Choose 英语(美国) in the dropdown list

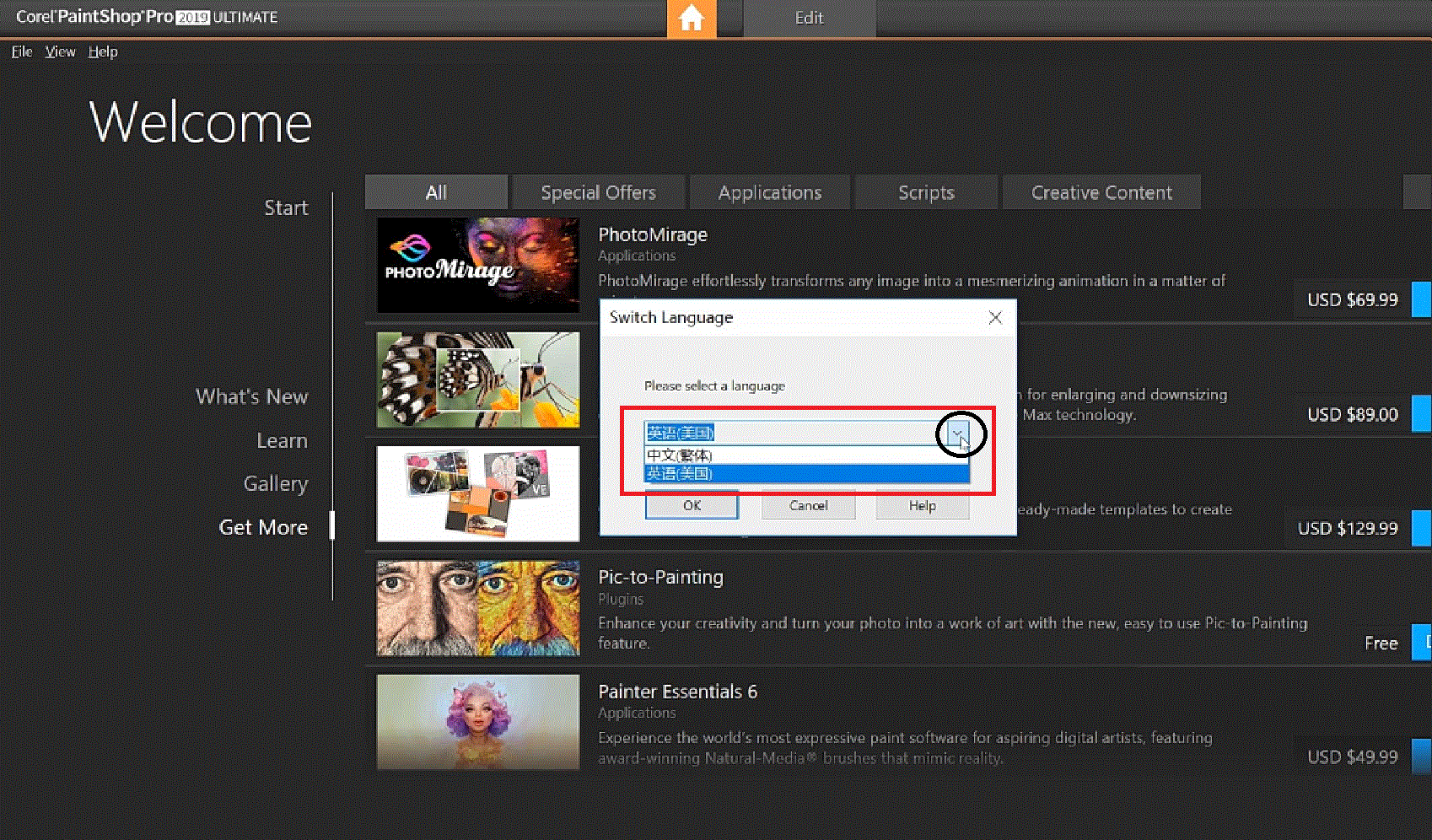(x=680, y=474)
